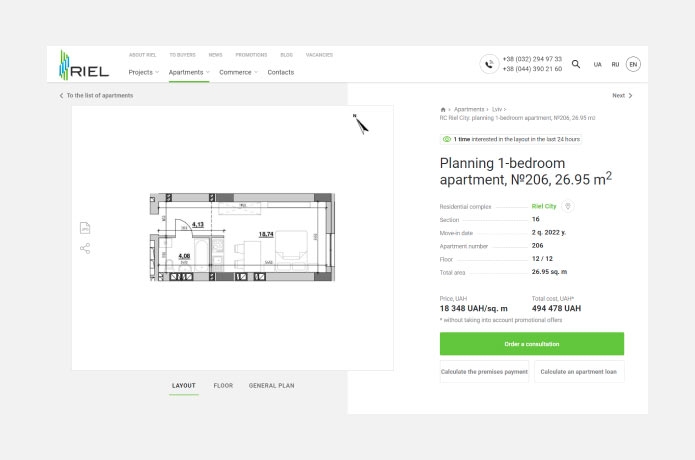
Task: Download the layout PDF icon
Action: point(85,228)
